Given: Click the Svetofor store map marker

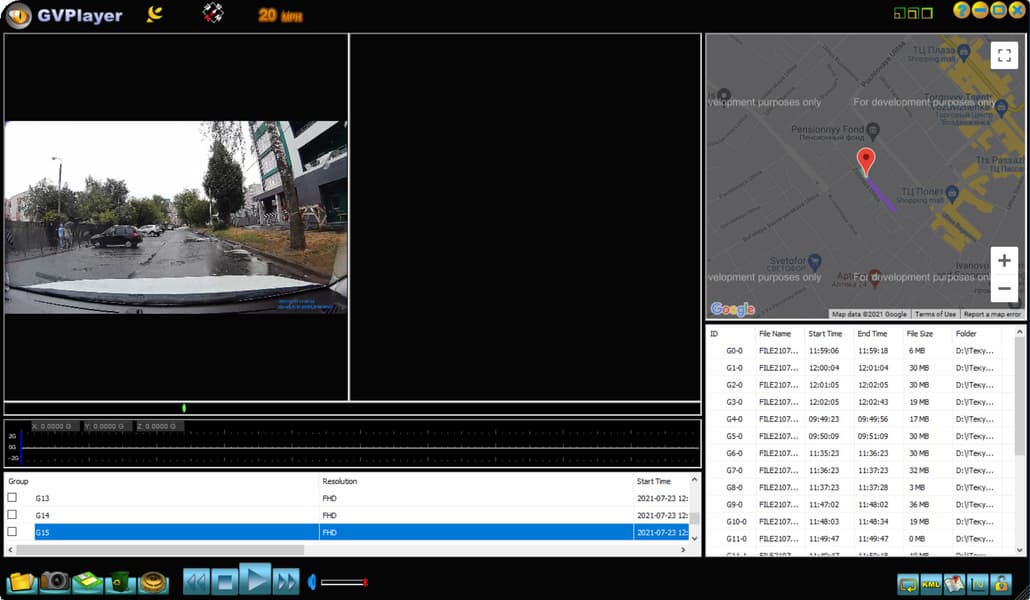Looking at the screenshot, I should pyautogui.click(x=815, y=262).
